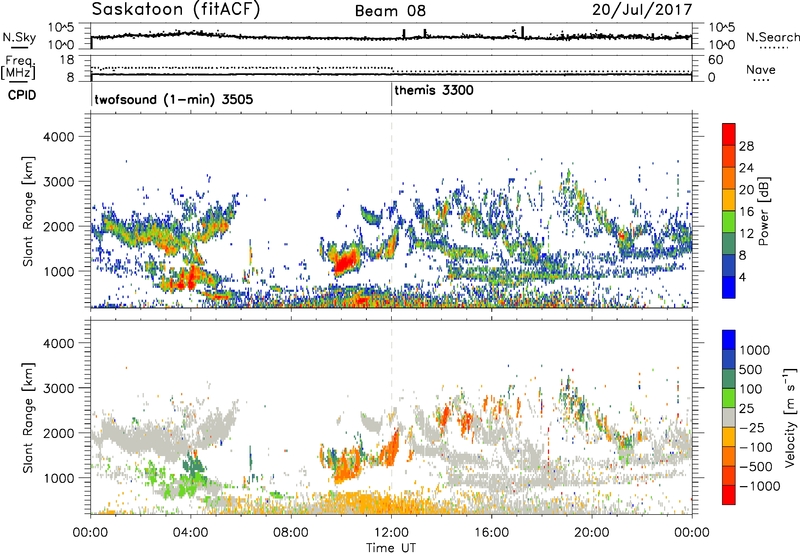Click the -500 label on velocity colorbar
Screen dimensions: 800x554
pos(755,466)
